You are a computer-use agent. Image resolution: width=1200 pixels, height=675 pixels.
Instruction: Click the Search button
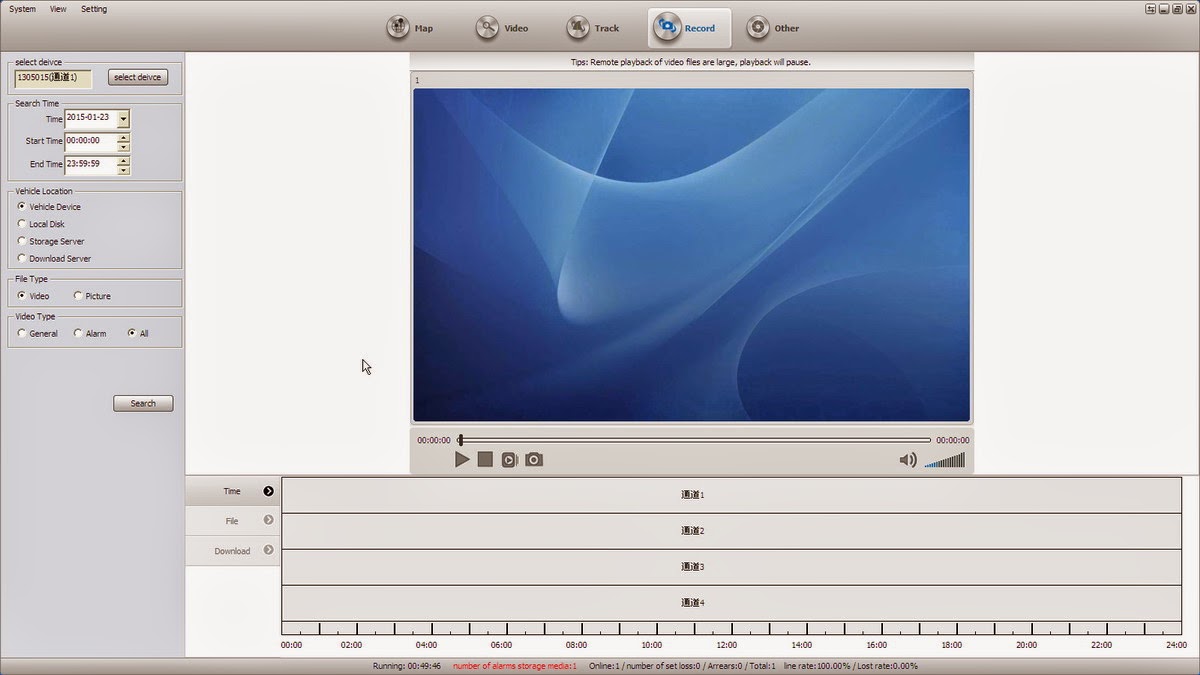pos(143,403)
